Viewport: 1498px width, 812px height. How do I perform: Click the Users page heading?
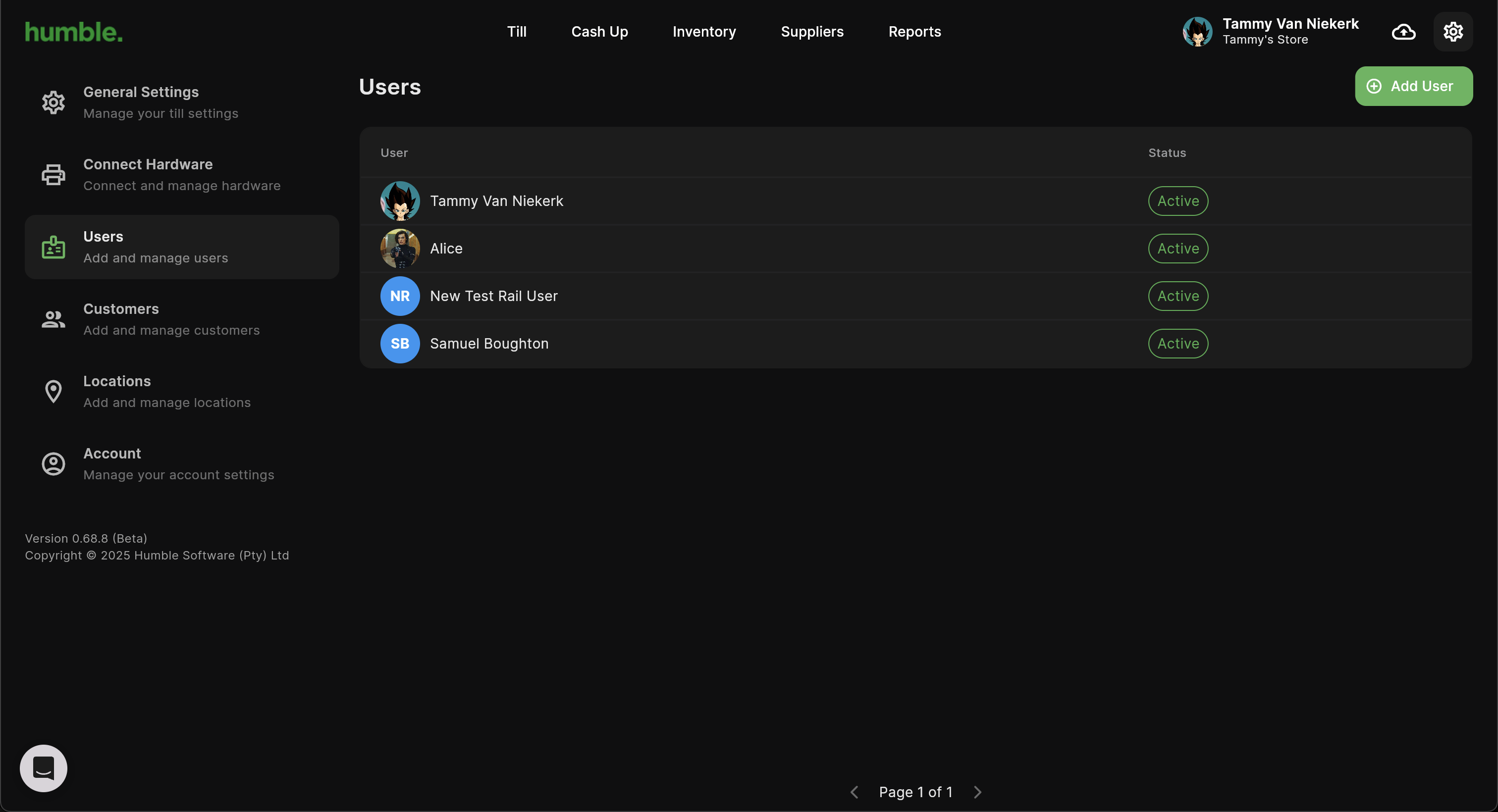(390, 87)
